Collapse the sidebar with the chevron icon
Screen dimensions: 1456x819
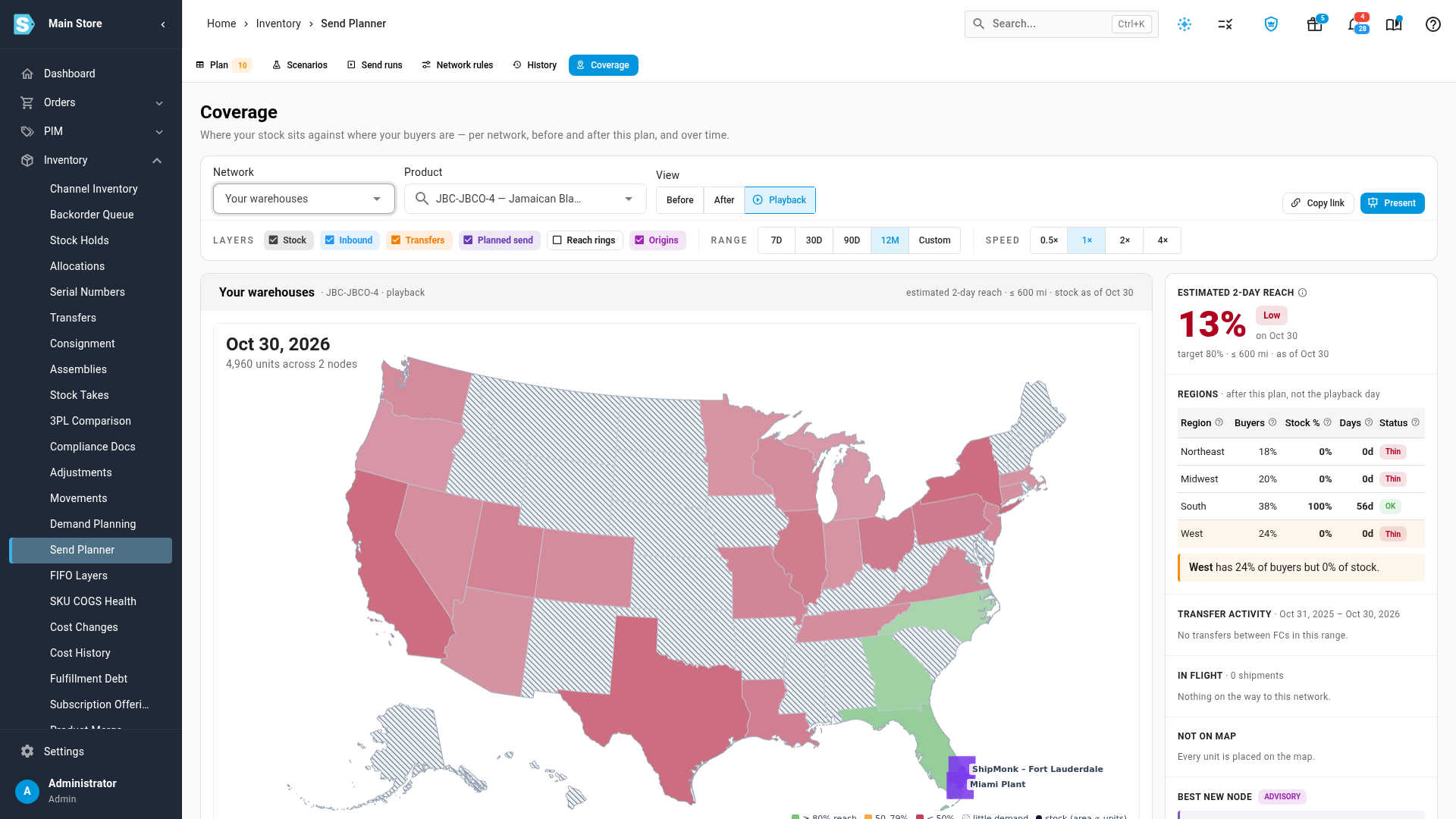pyautogui.click(x=163, y=24)
